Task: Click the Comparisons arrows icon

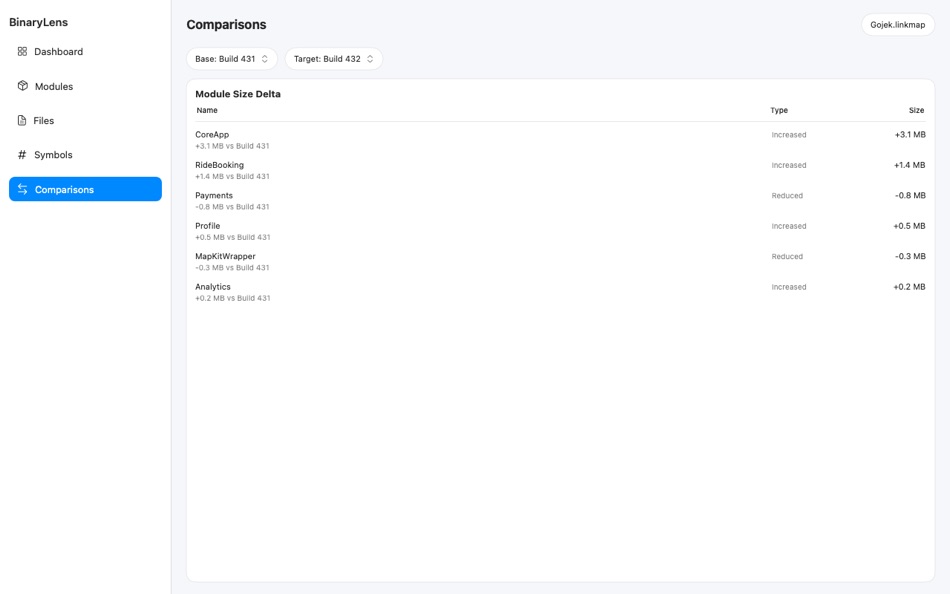Action: [21, 189]
